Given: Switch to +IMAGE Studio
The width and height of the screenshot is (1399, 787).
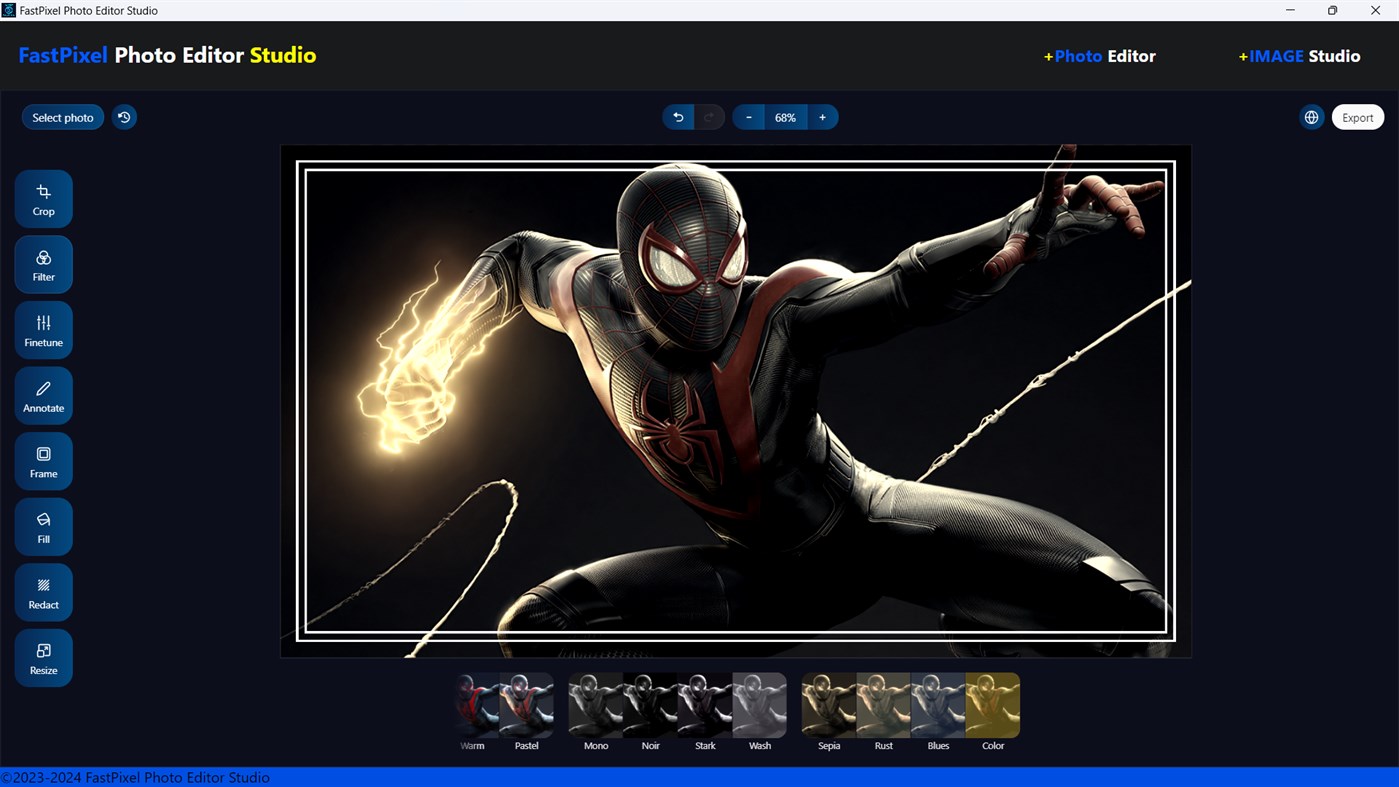Looking at the screenshot, I should [x=1299, y=56].
